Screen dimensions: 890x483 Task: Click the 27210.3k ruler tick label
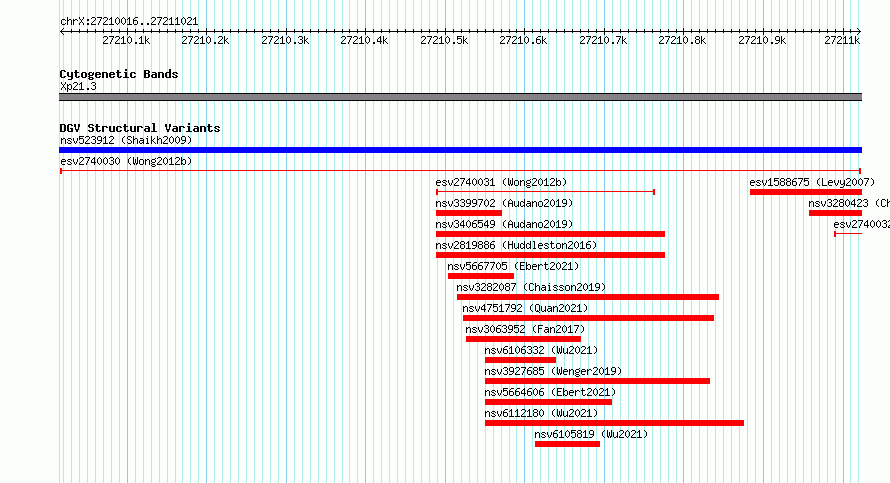coord(285,40)
